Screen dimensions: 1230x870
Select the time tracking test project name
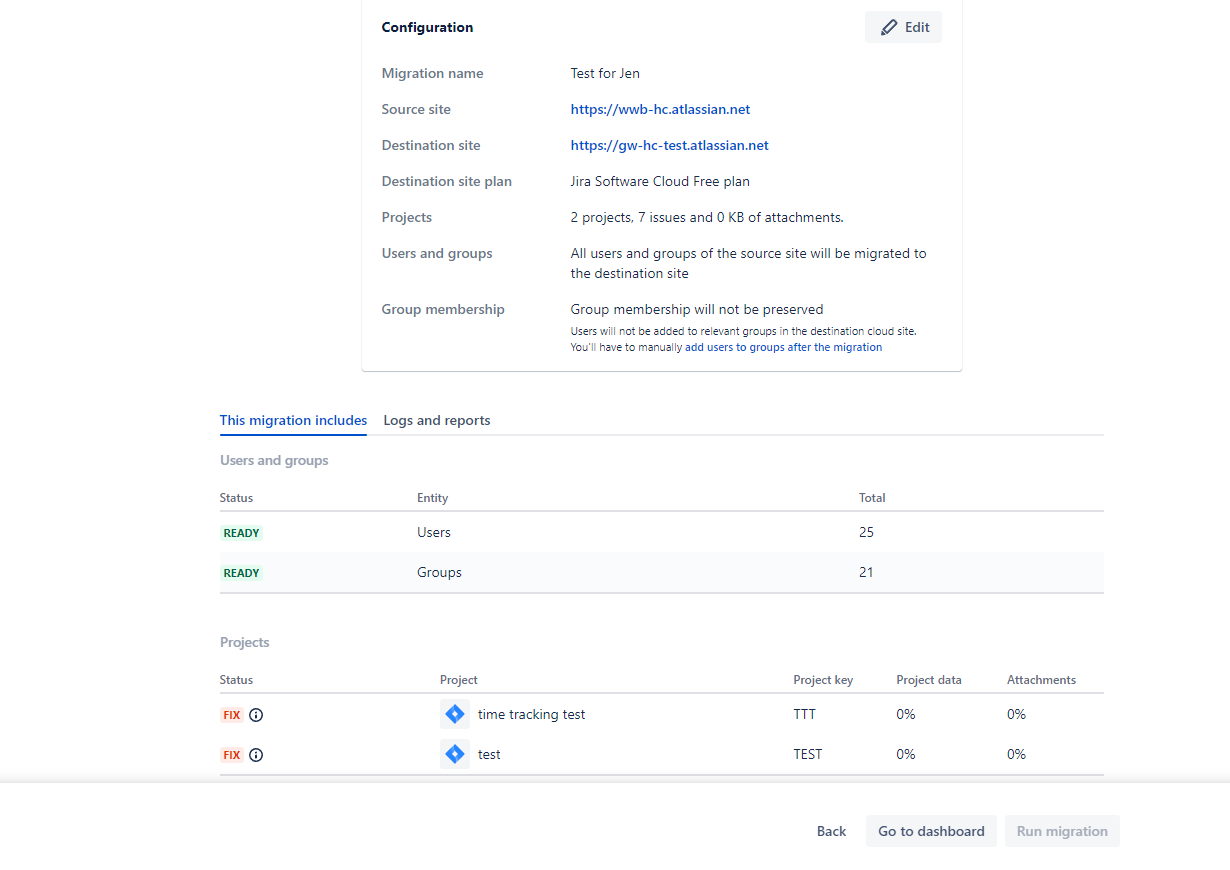(x=531, y=715)
